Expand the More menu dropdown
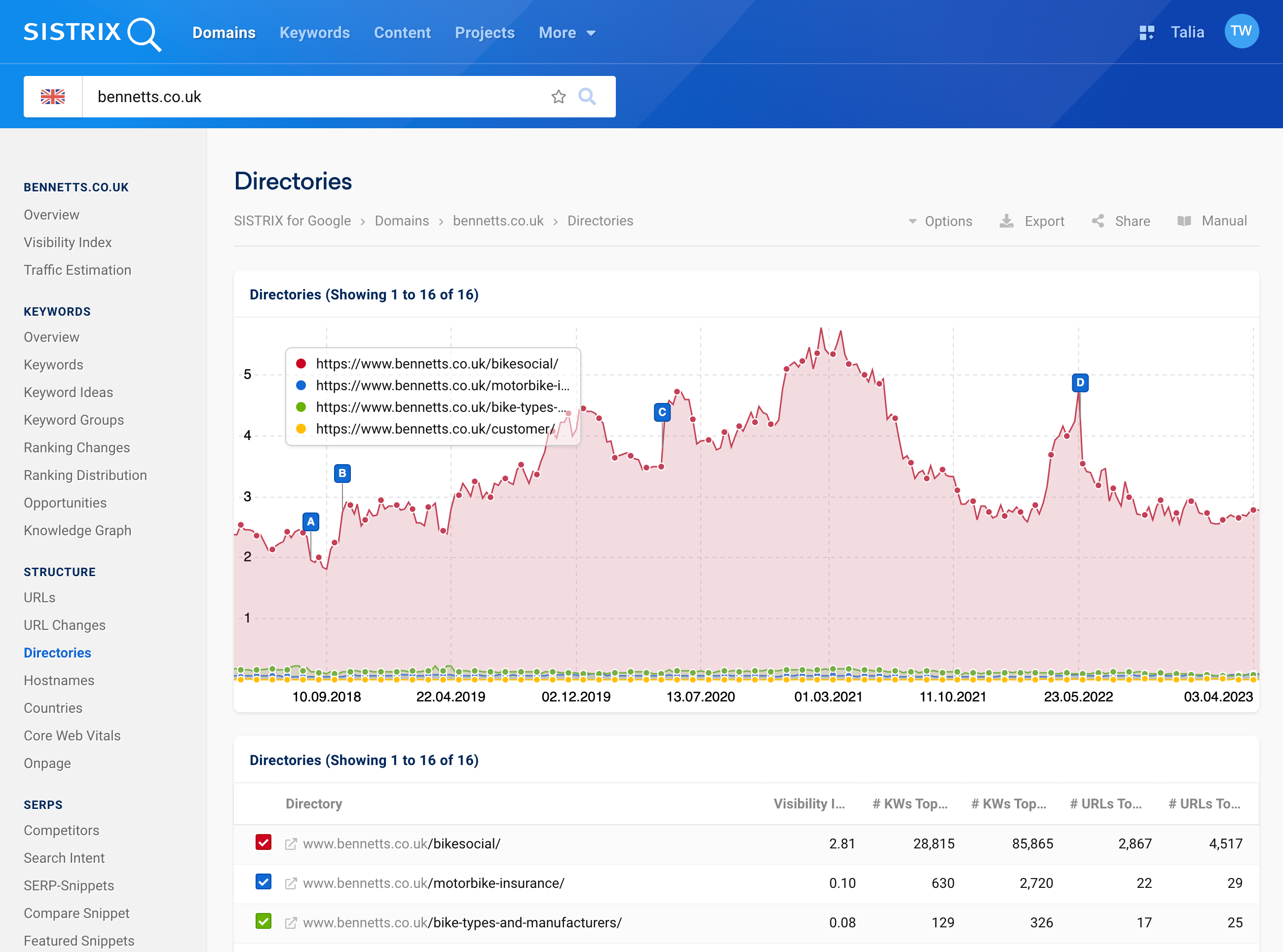This screenshot has height=952, width=1283. point(567,33)
